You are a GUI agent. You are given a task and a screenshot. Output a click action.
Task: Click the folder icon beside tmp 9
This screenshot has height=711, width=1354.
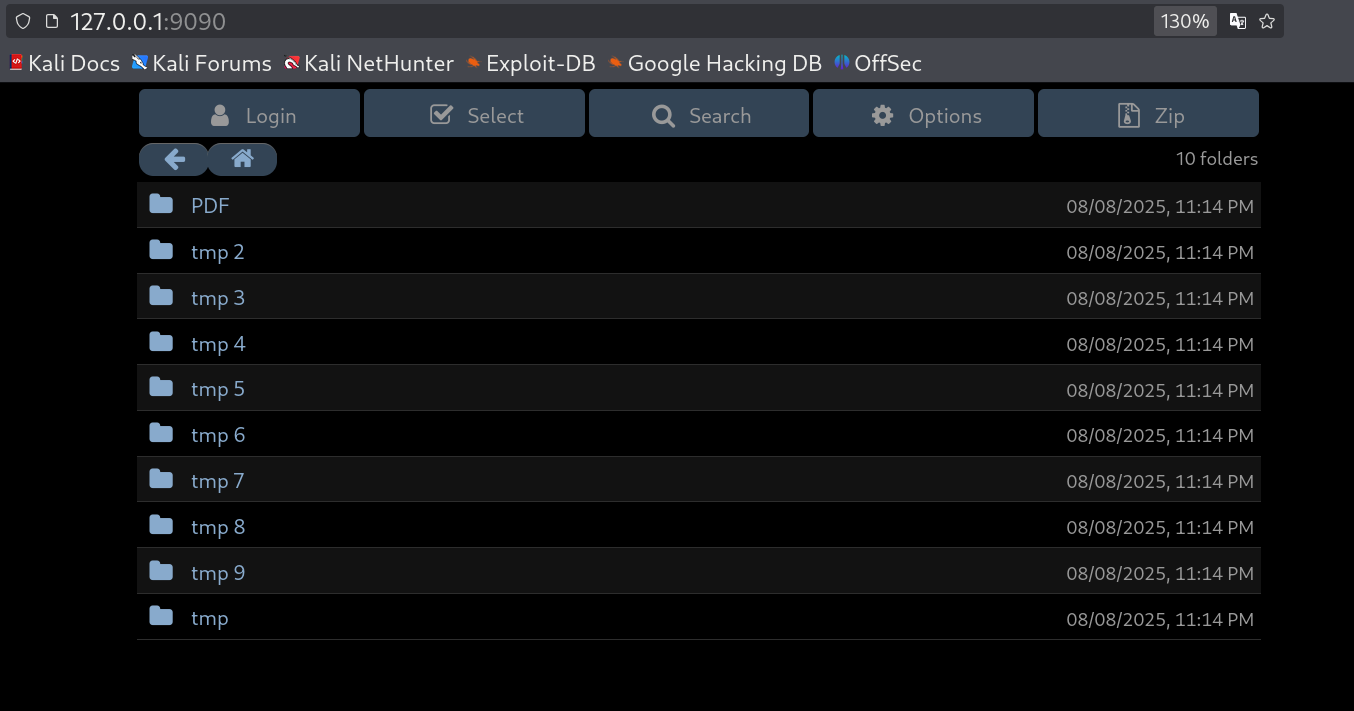161,571
